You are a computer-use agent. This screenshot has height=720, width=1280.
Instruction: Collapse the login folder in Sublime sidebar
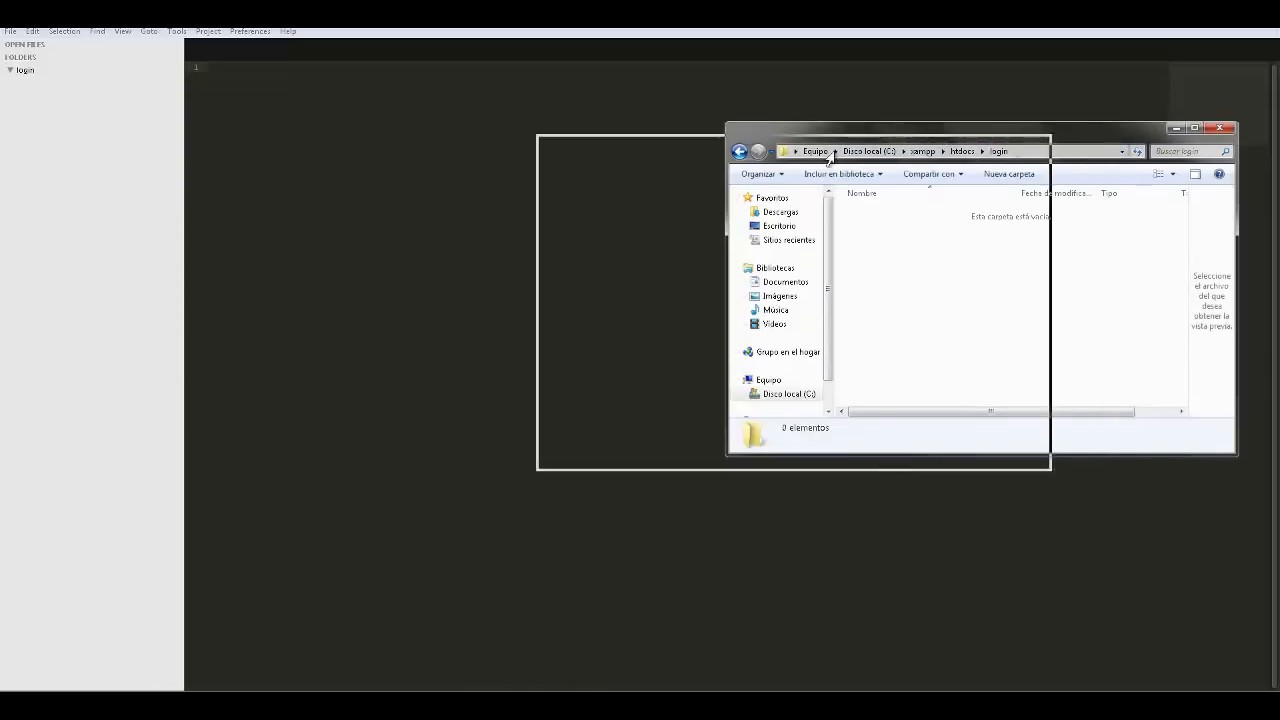point(10,70)
